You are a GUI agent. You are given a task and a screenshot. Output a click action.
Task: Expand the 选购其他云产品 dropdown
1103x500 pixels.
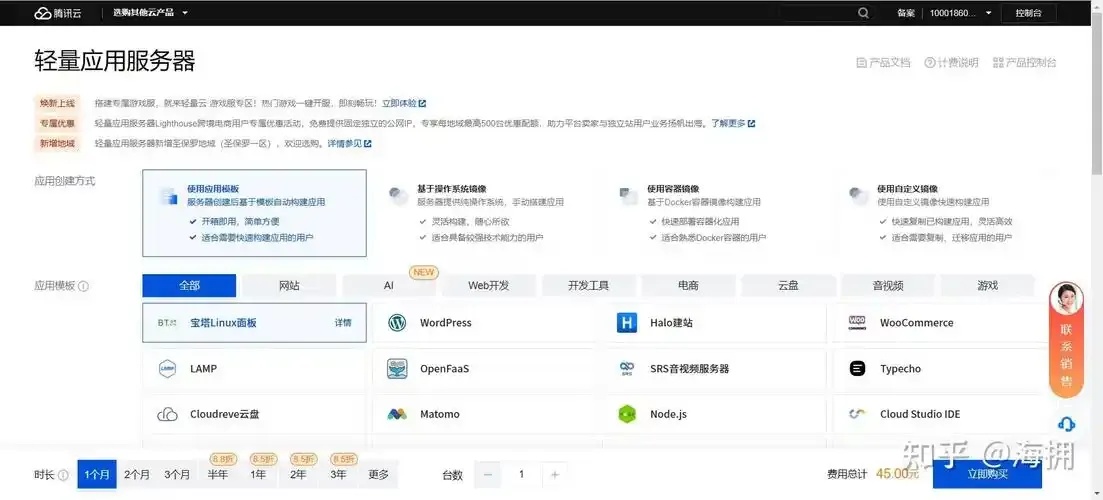coord(151,13)
